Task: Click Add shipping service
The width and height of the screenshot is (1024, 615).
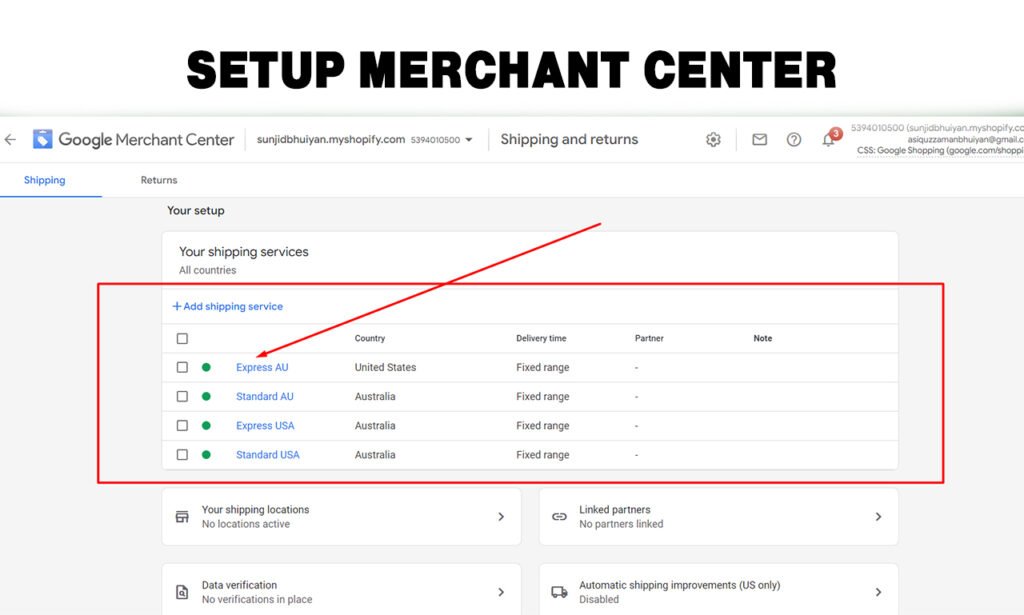Action: pyautogui.click(x=227, y=306)
